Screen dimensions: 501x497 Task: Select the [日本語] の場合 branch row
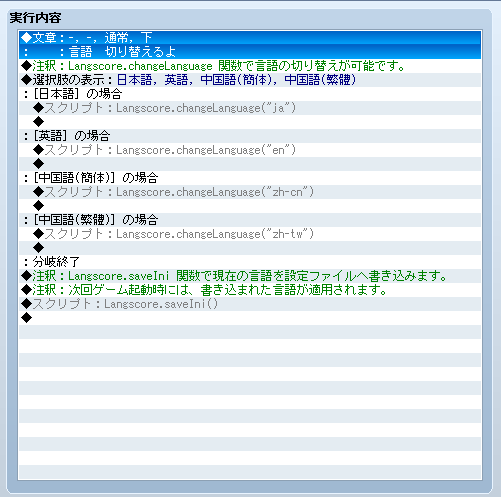250,94
